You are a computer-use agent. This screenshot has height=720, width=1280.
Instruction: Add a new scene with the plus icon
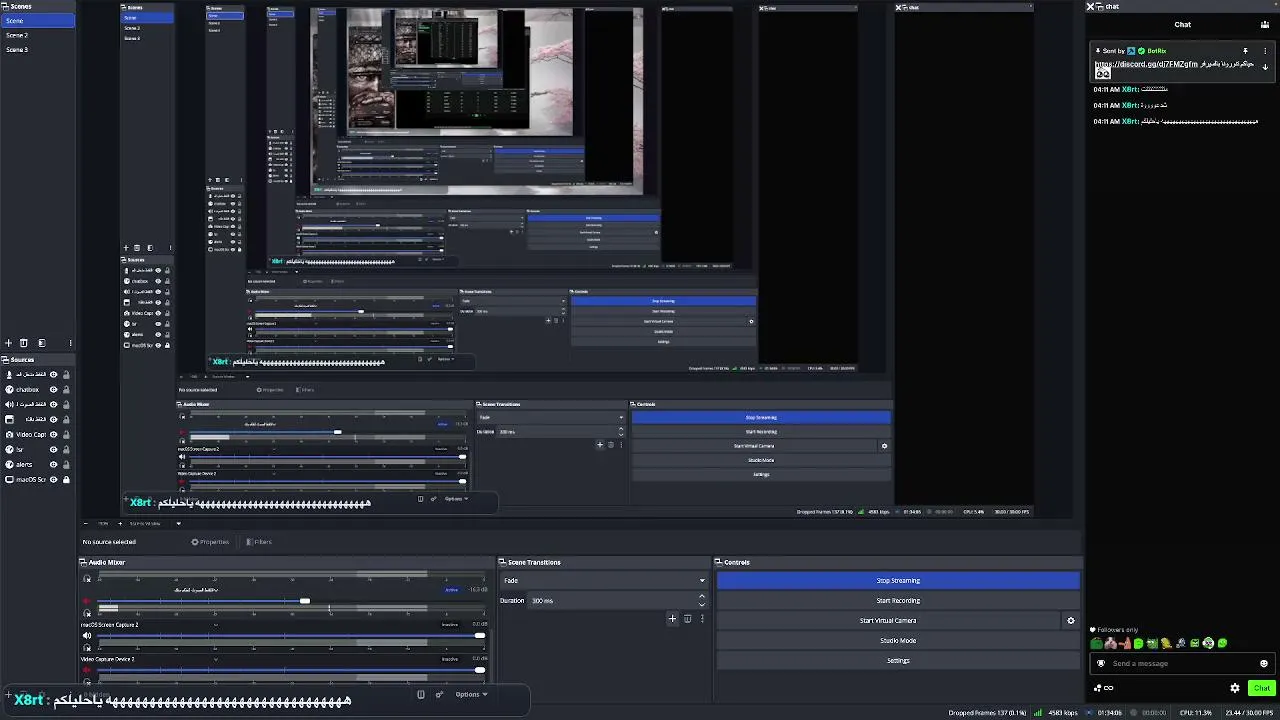coord(9,343)
